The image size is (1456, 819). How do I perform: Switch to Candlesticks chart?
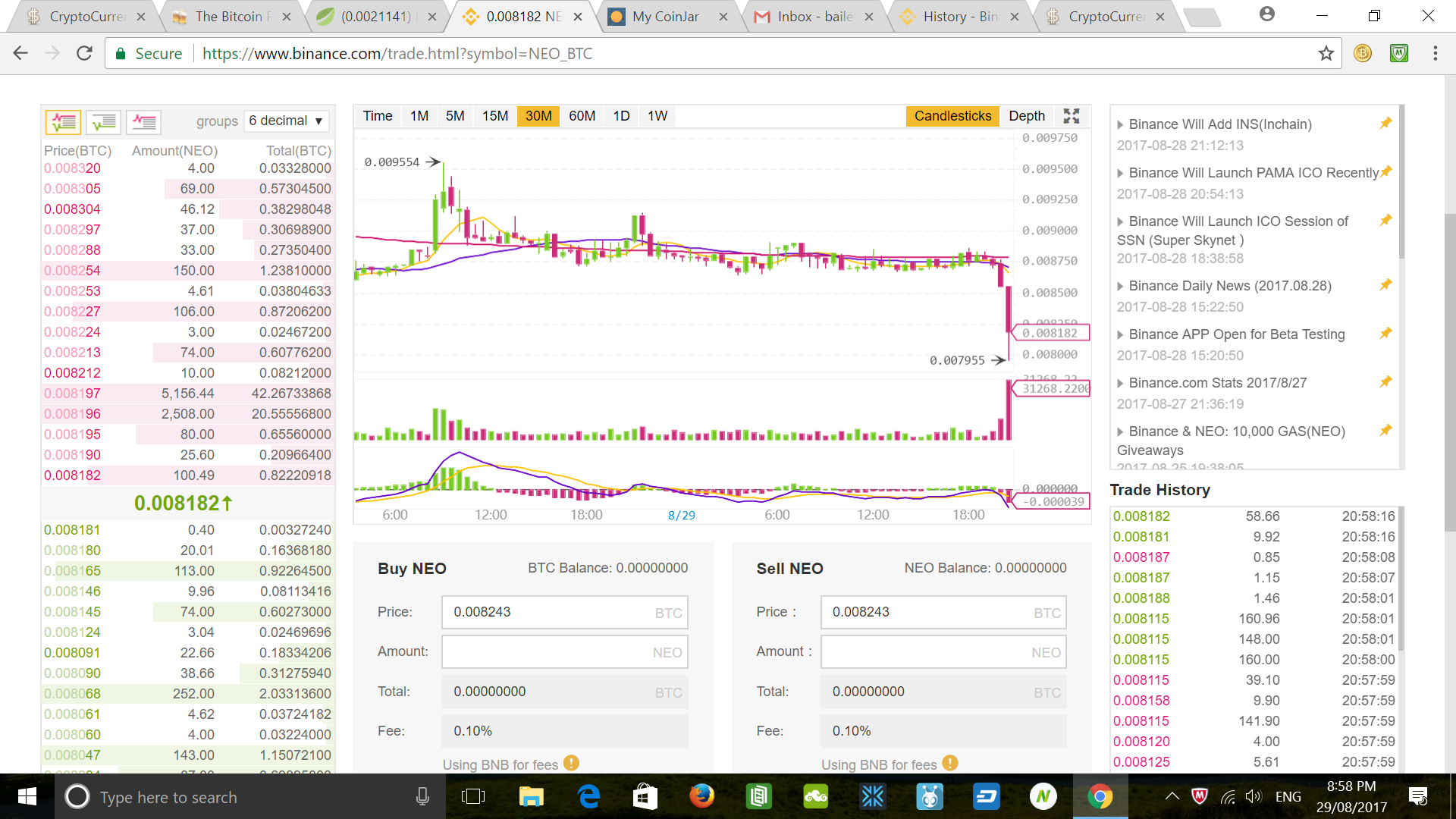tap(952, 116)
